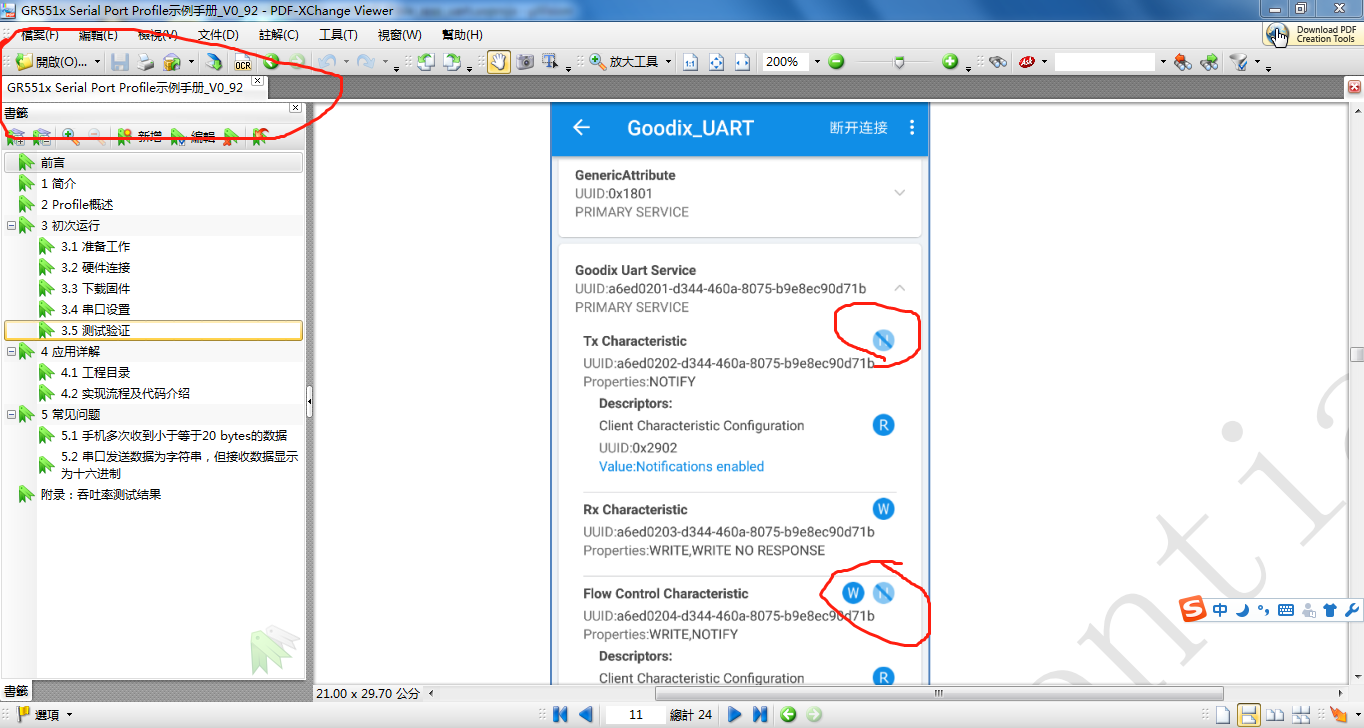Go to the last page
Image resolution: width=1364 pixels, height=728 pixels.
[760, 714]
